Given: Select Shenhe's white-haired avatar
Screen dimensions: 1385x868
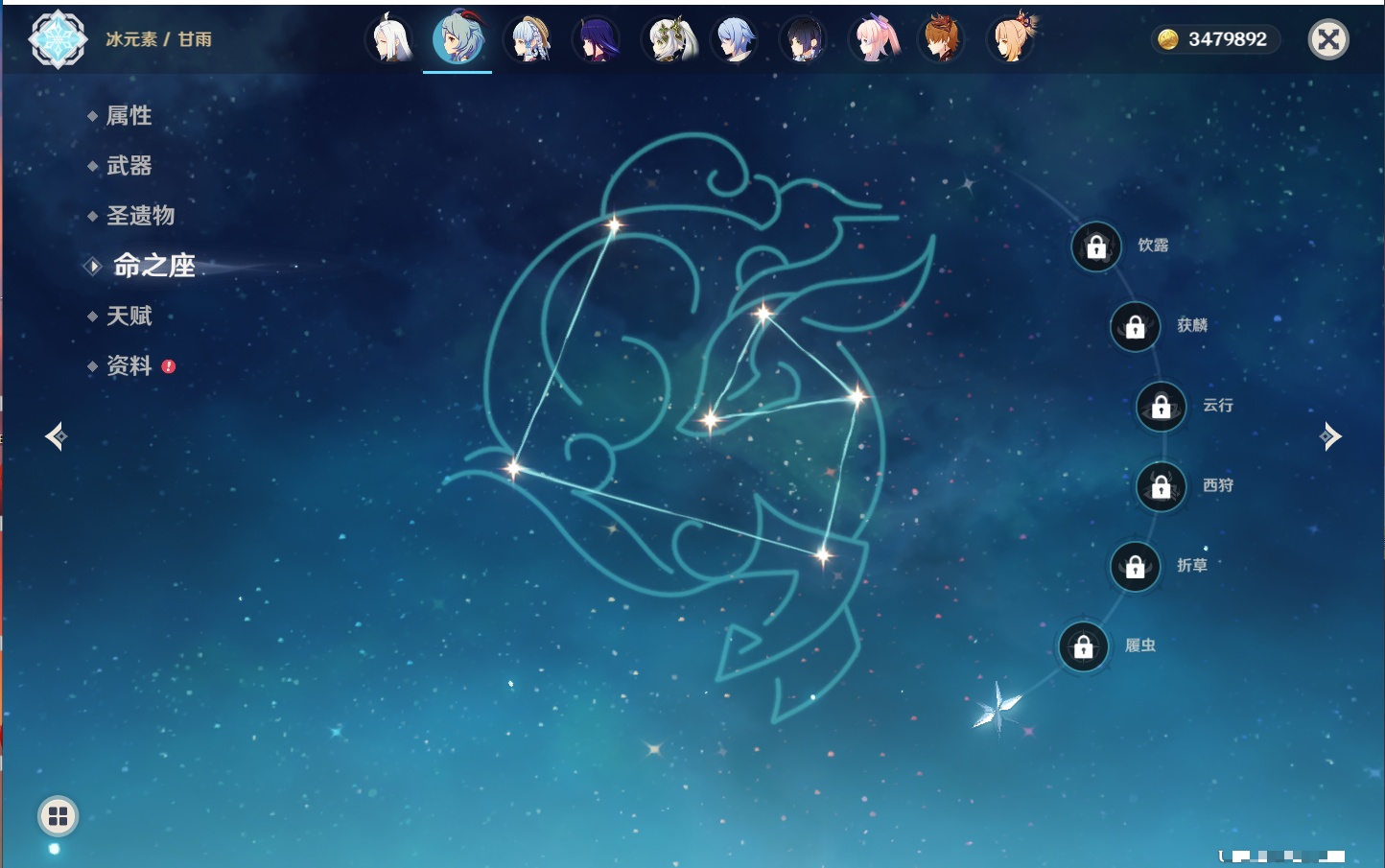Looking at the screenshot, I should tap(390, 40).
